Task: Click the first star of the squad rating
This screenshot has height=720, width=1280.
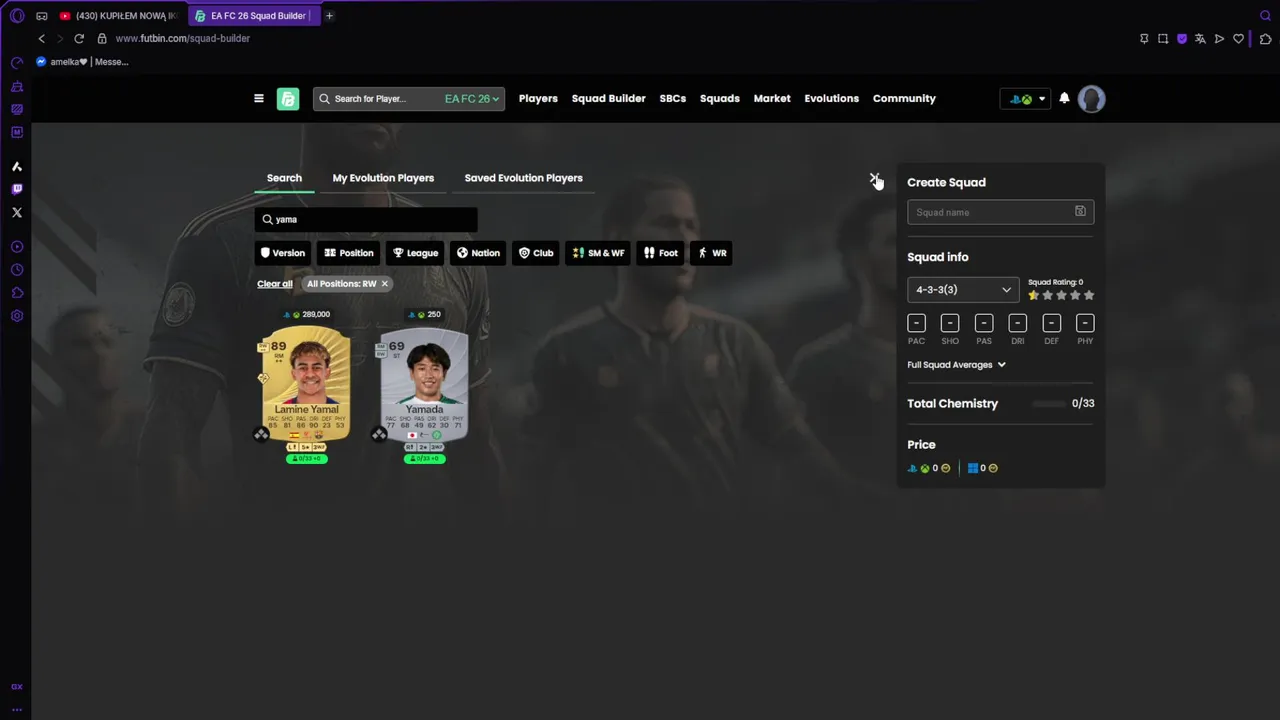Action: point(1034,295)
